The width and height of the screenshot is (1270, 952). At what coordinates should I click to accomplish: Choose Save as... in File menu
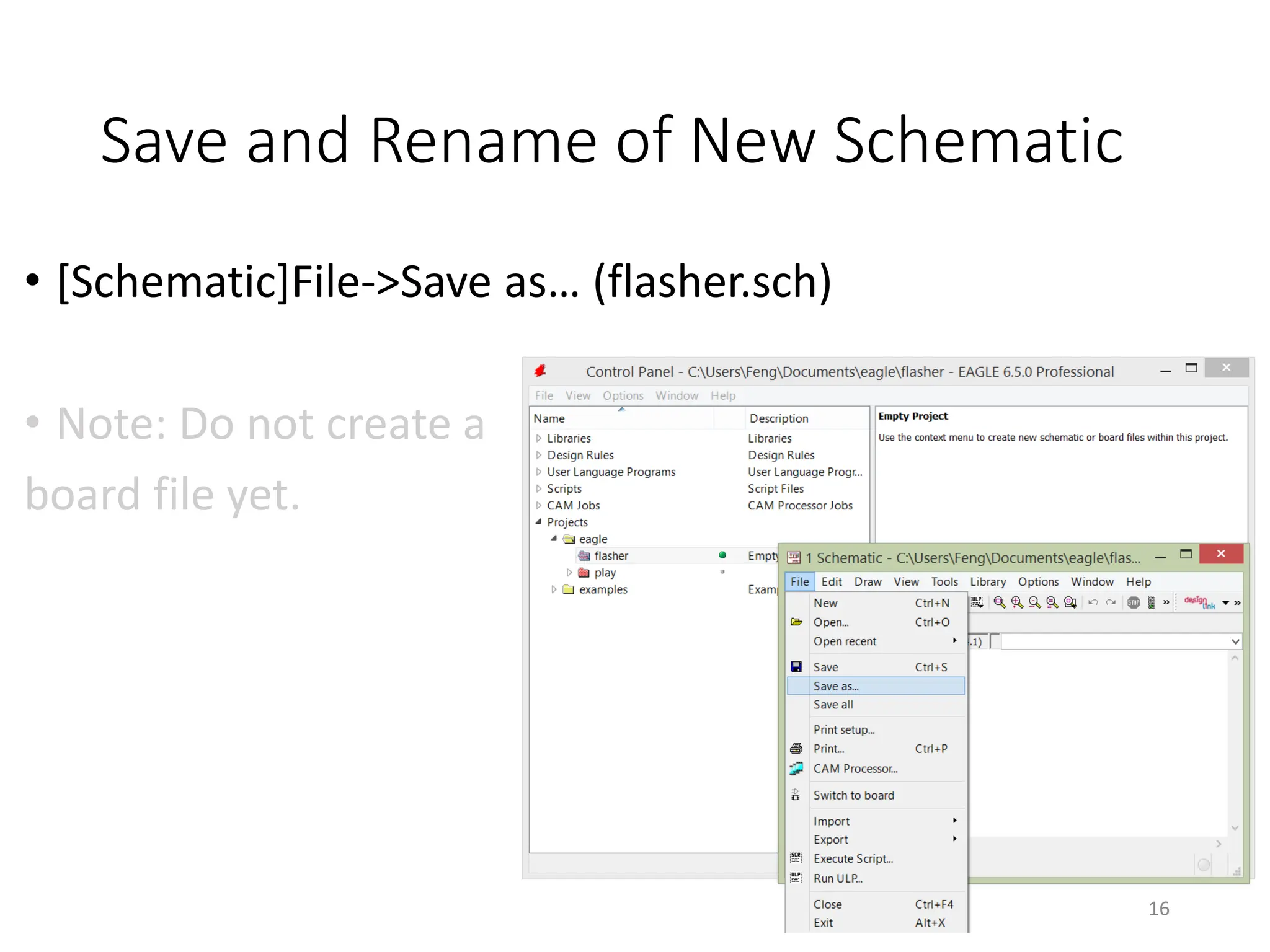point(876,685)
